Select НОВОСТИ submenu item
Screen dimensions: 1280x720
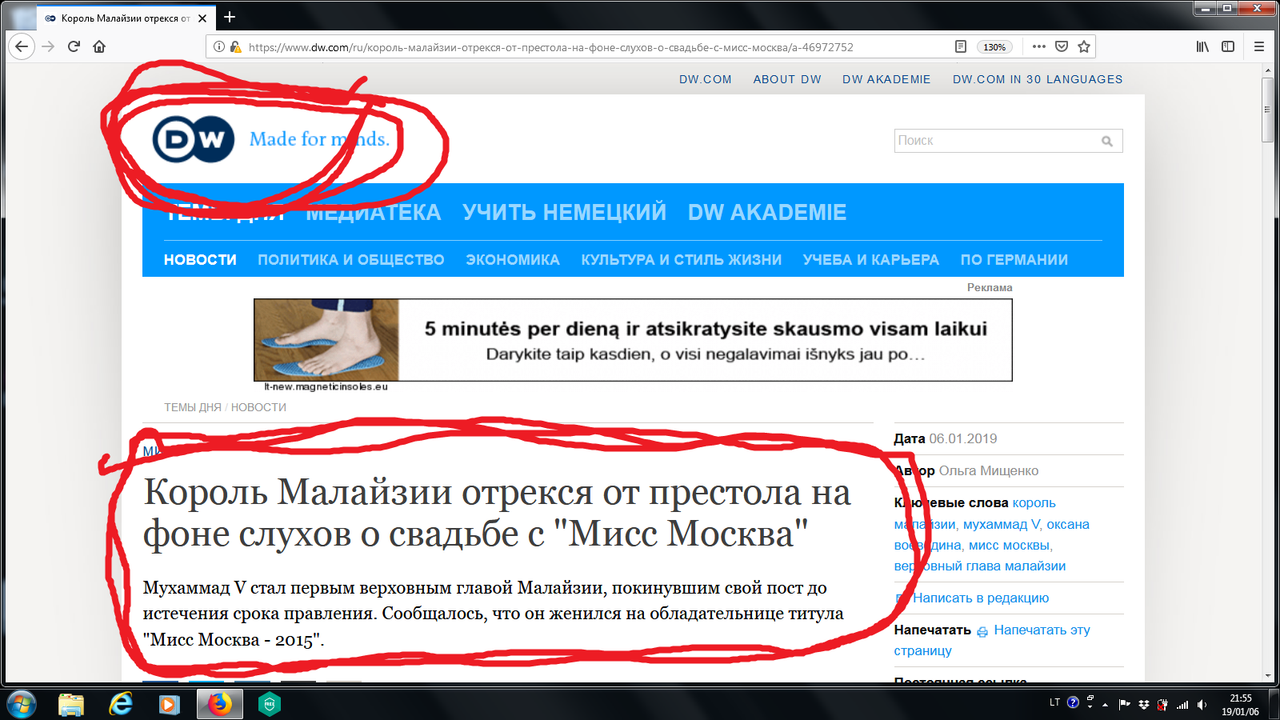pyautogui.click(x=200, y=259)
